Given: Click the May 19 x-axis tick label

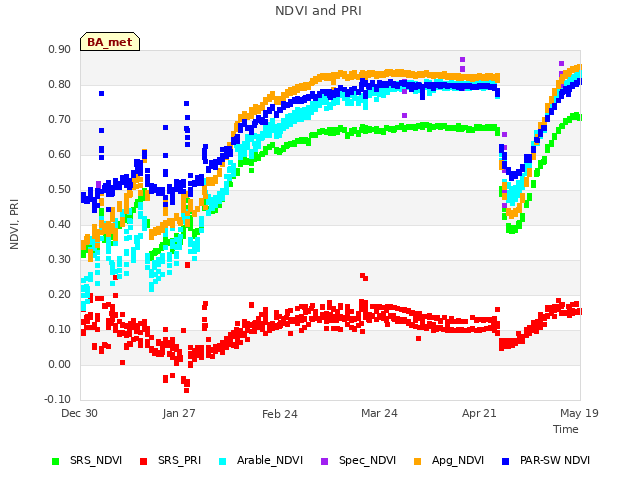Looking at the screenshot, I should click(x=579, y=413).
